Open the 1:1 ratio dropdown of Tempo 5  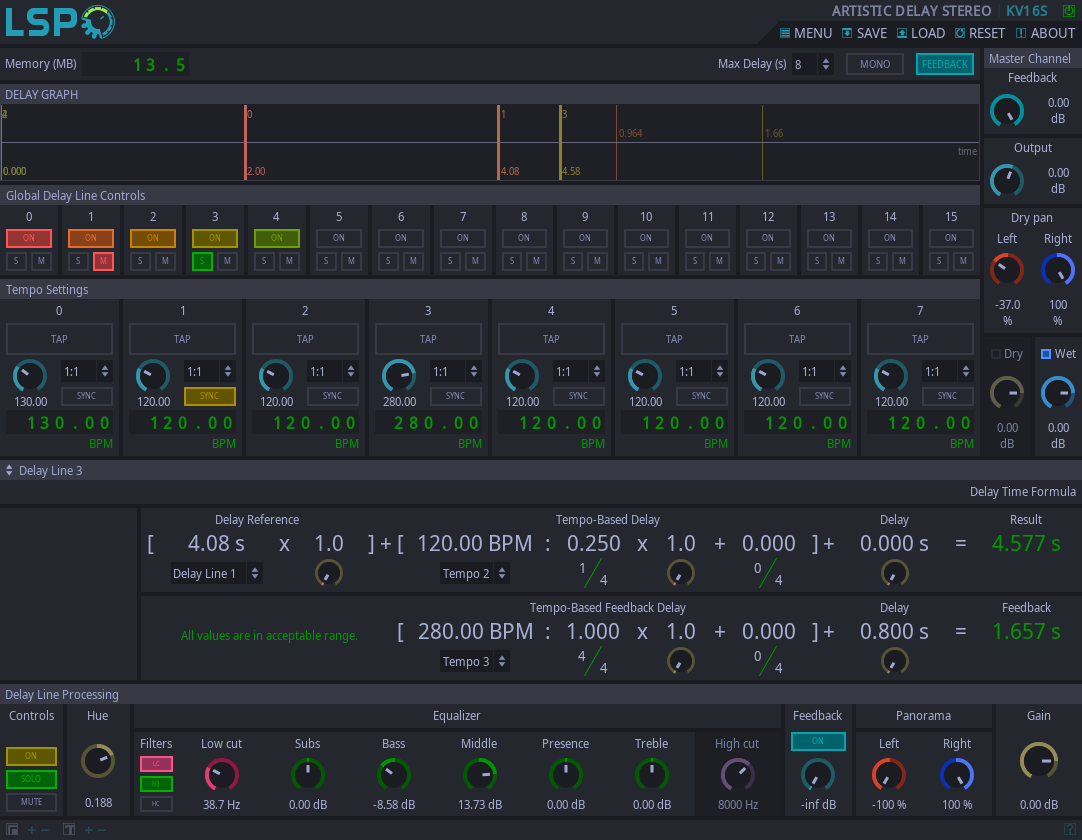pos(701,372)
